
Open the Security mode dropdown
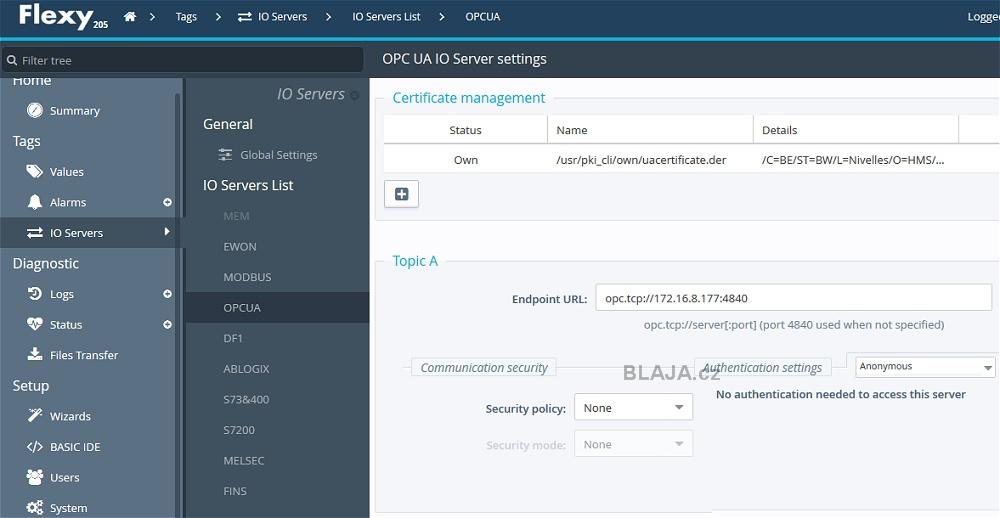coord(633,444)
